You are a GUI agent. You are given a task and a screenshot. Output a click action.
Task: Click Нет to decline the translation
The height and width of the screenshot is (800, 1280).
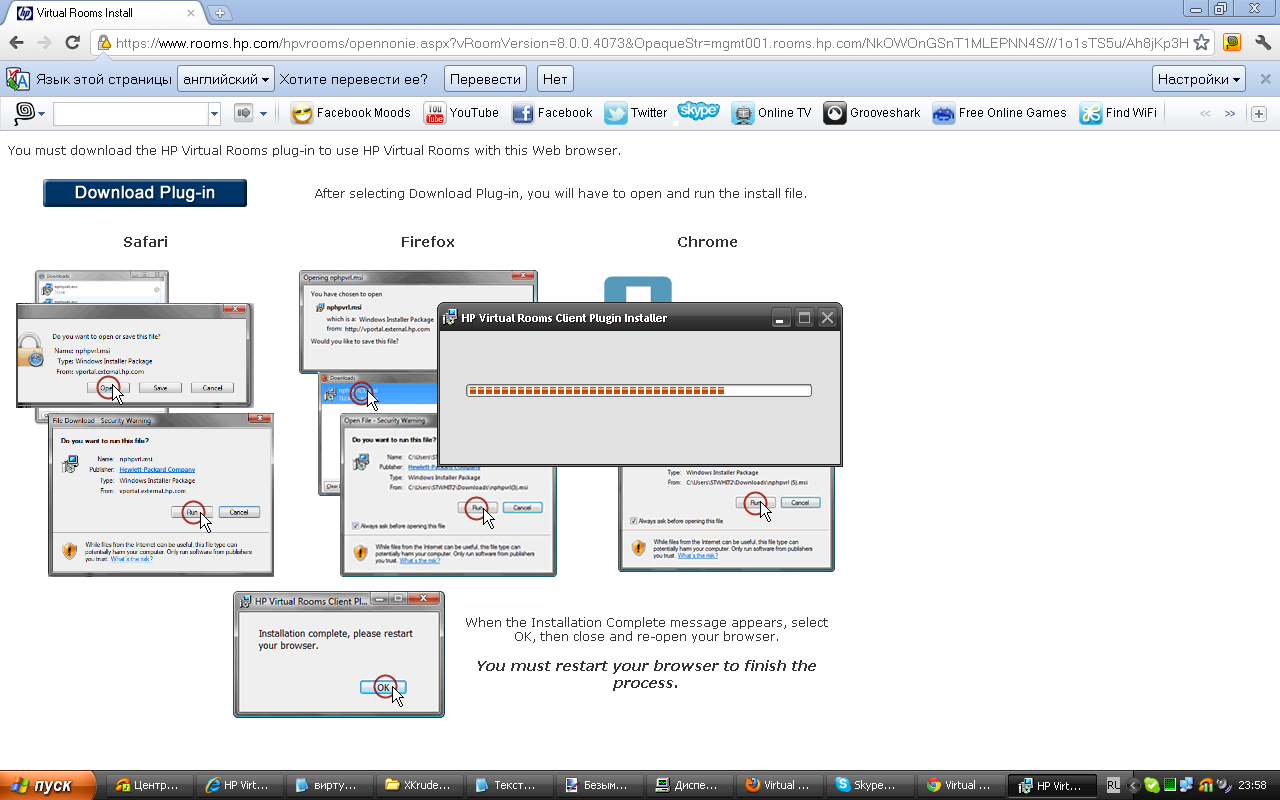(555, 79)
